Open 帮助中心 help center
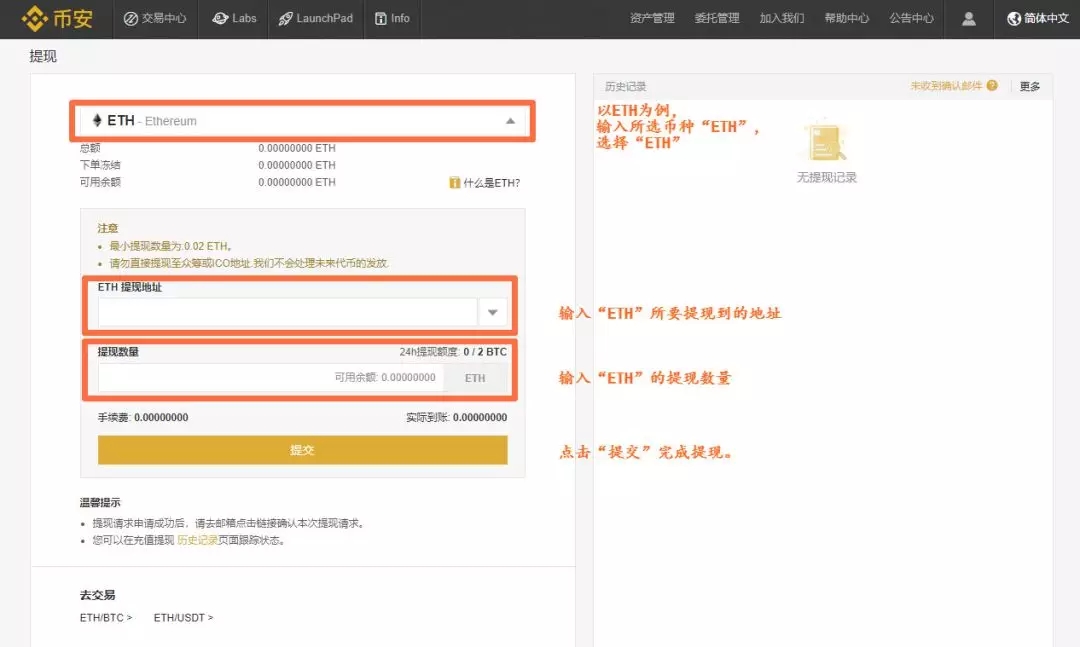 pos(847,19)
